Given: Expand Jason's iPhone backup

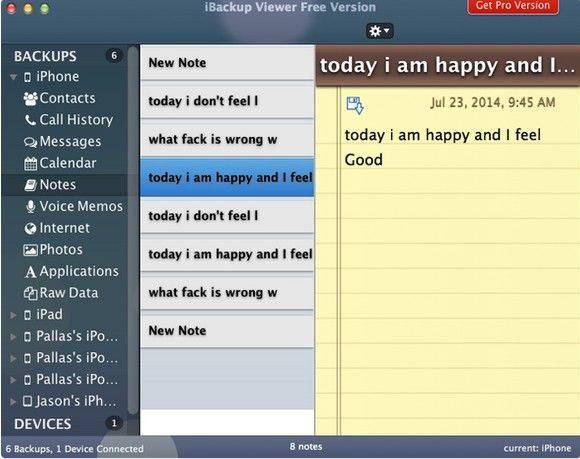Looking at the screenshot, I should click(x=13, y=402).
